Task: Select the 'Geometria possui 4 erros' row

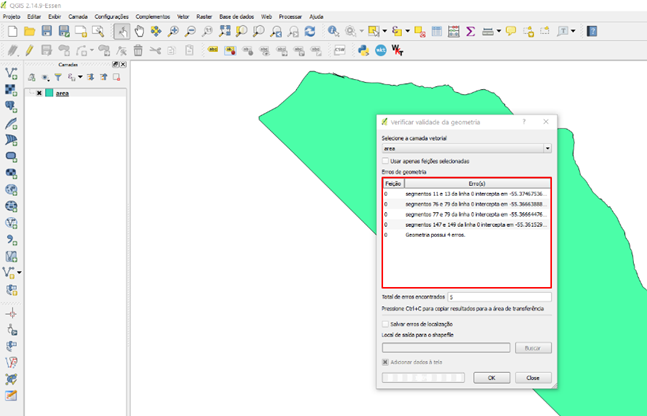Action: [x=467, y=235]
